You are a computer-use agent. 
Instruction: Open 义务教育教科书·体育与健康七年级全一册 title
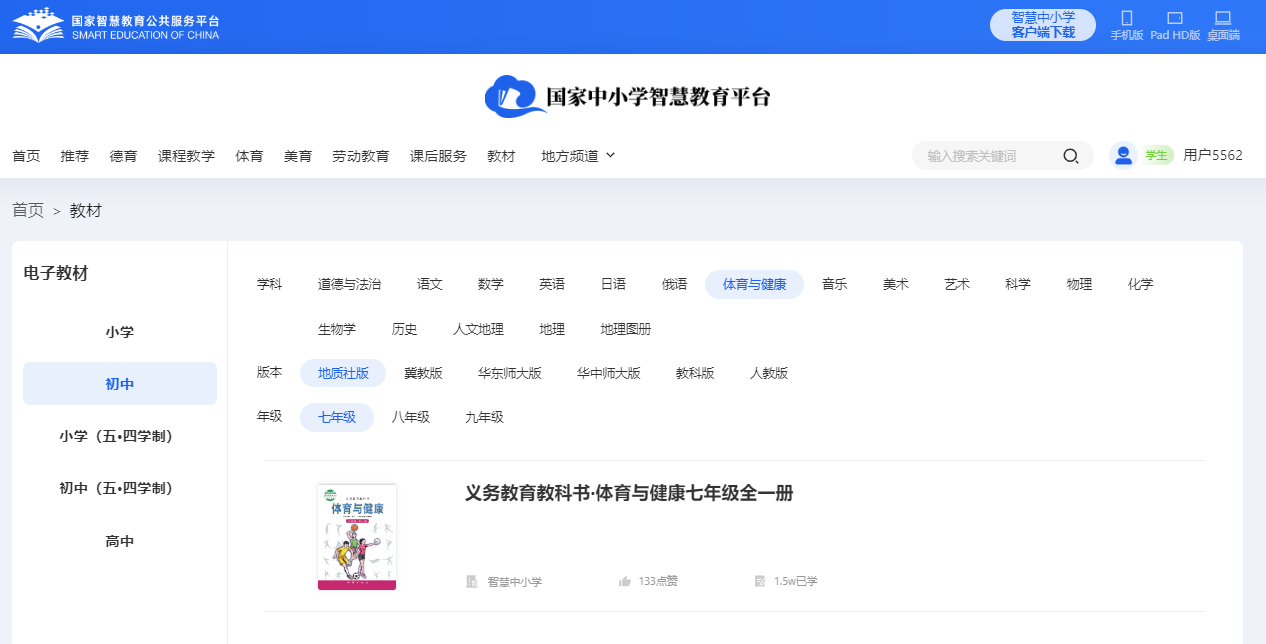coord(629,493)
